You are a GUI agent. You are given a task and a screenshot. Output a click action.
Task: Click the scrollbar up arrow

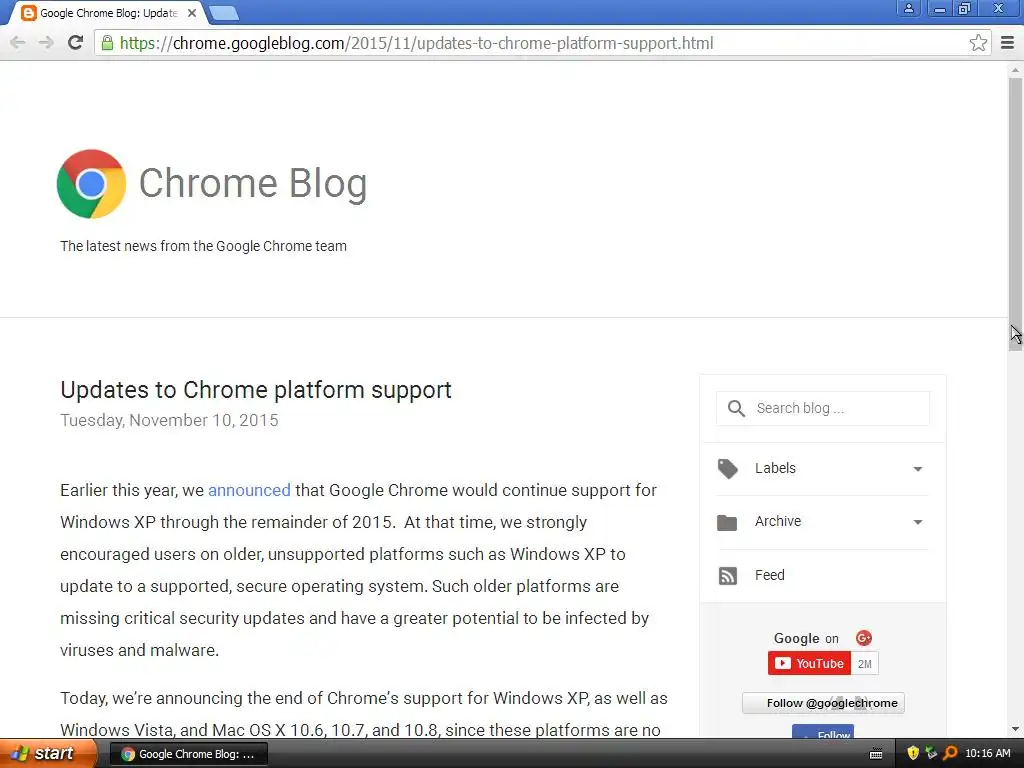1015,70
